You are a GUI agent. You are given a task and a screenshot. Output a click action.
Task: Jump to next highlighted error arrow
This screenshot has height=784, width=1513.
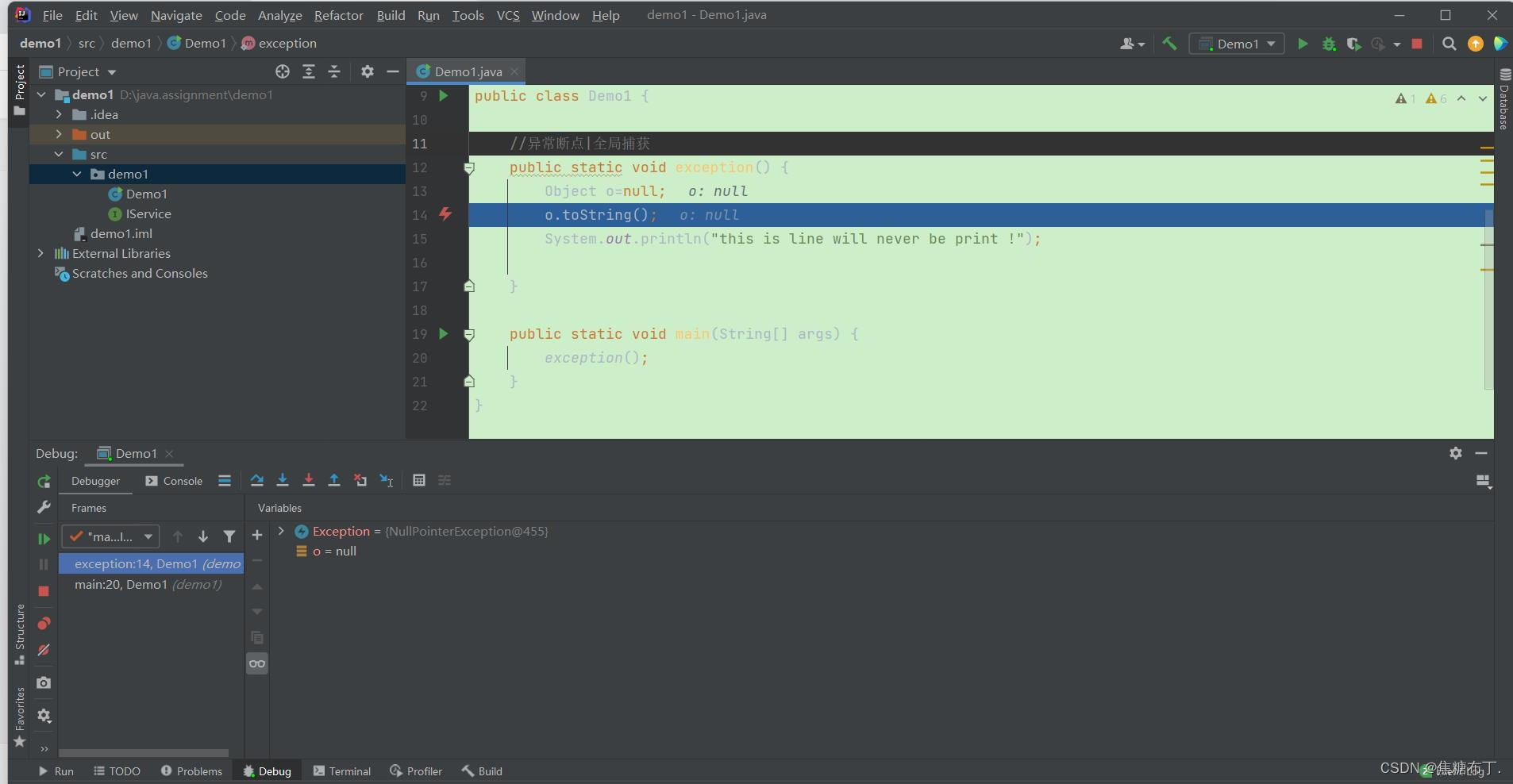tap(1482, 98)
